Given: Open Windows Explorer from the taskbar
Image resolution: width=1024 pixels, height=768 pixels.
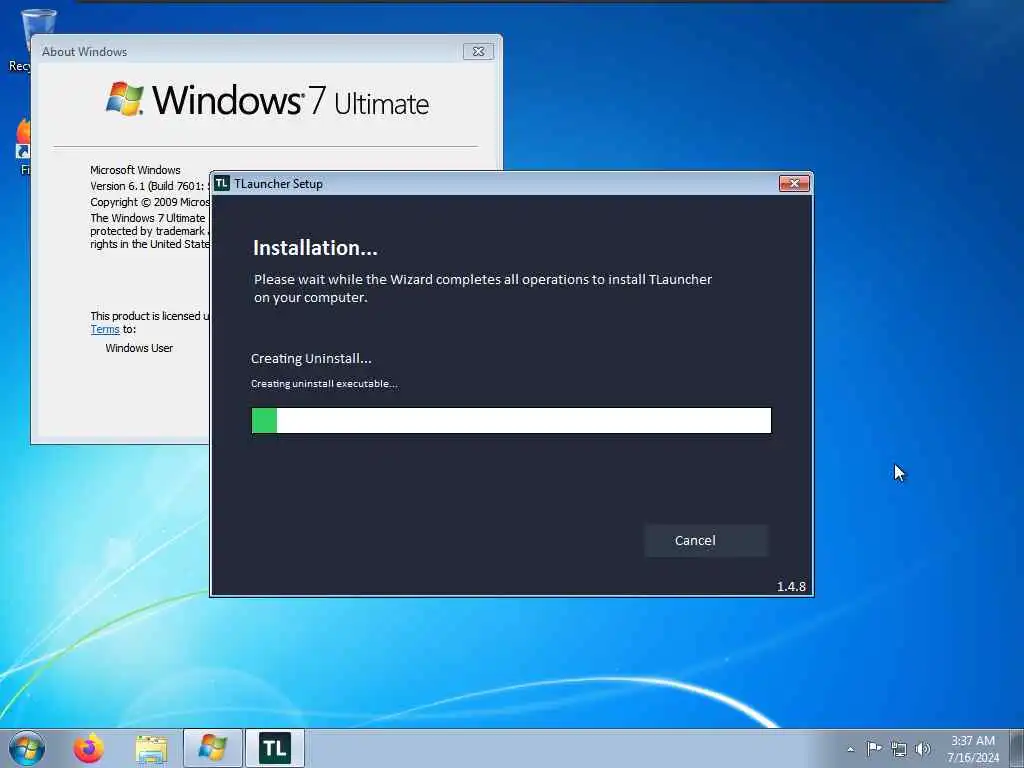Looking at the screenshot, I should 152,749.
